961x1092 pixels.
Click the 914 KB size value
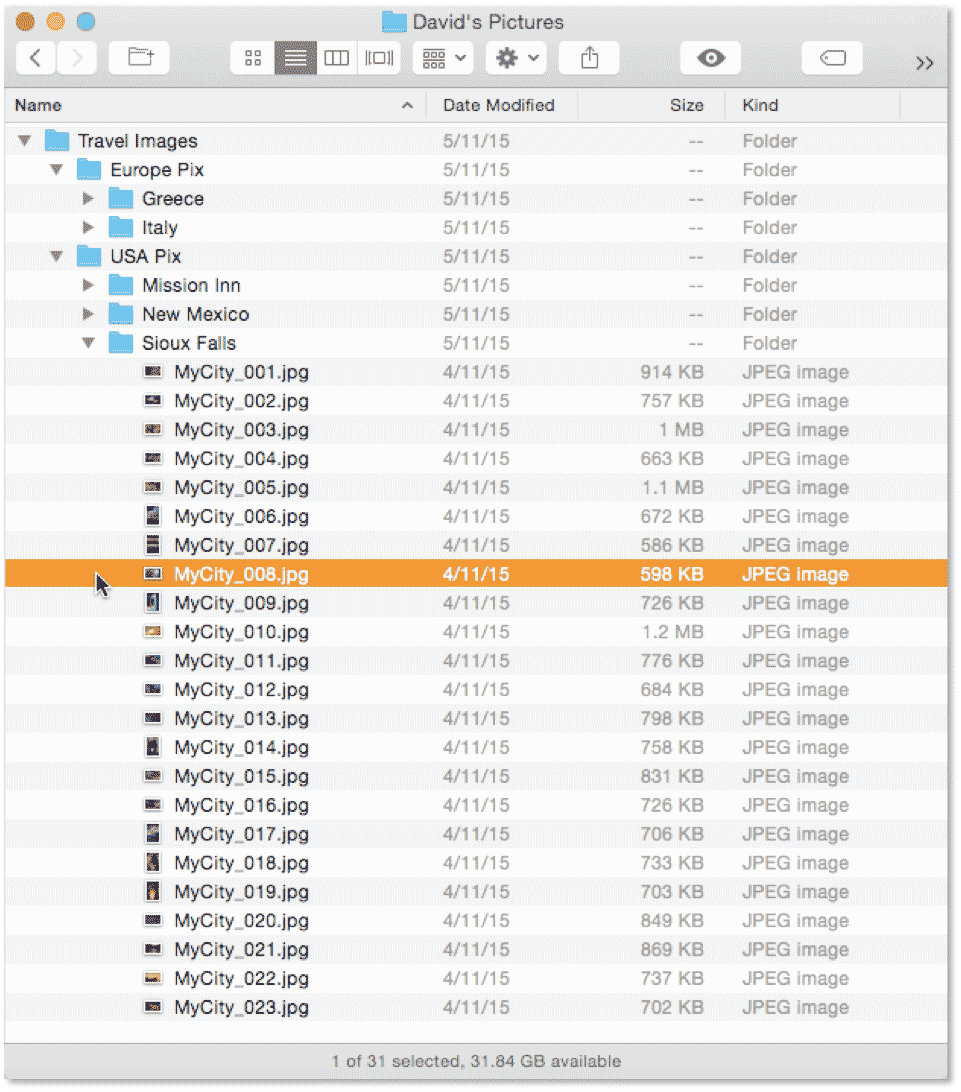[672, 372]
